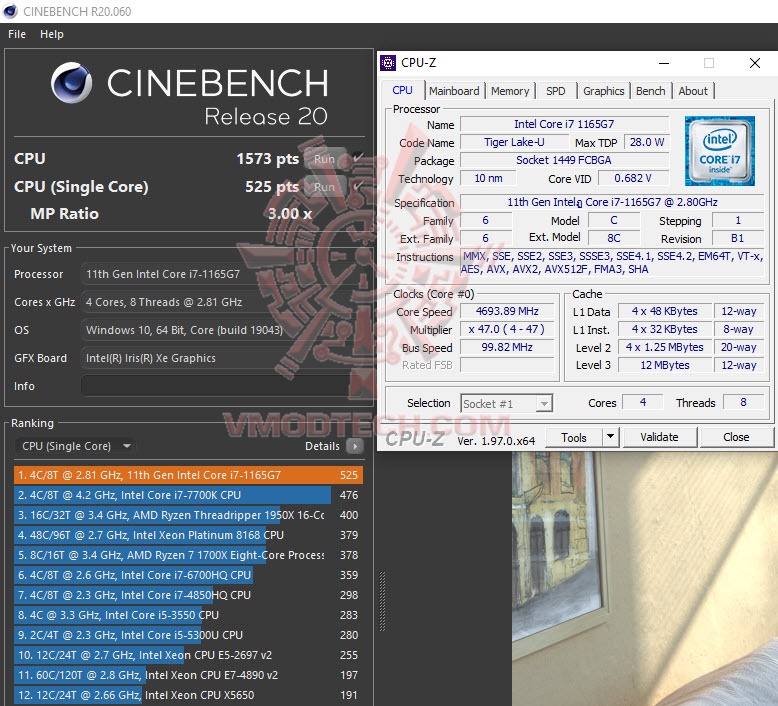Image resolution: width=778 pixels, height=706 pixels.
Task: Click the processor Name field in CPU-Z
Action: click(x=564, y=124)
